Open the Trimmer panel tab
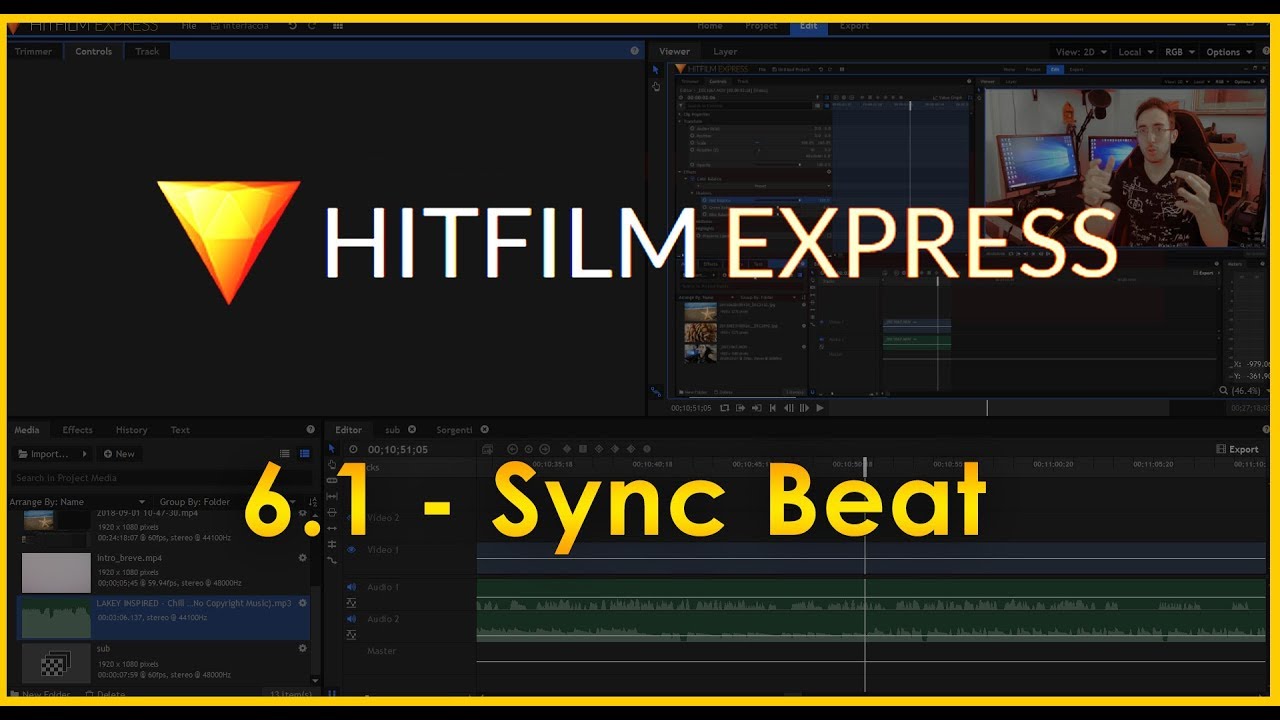This screenshot has height=720, width=1280. click(x=33, y=51)
